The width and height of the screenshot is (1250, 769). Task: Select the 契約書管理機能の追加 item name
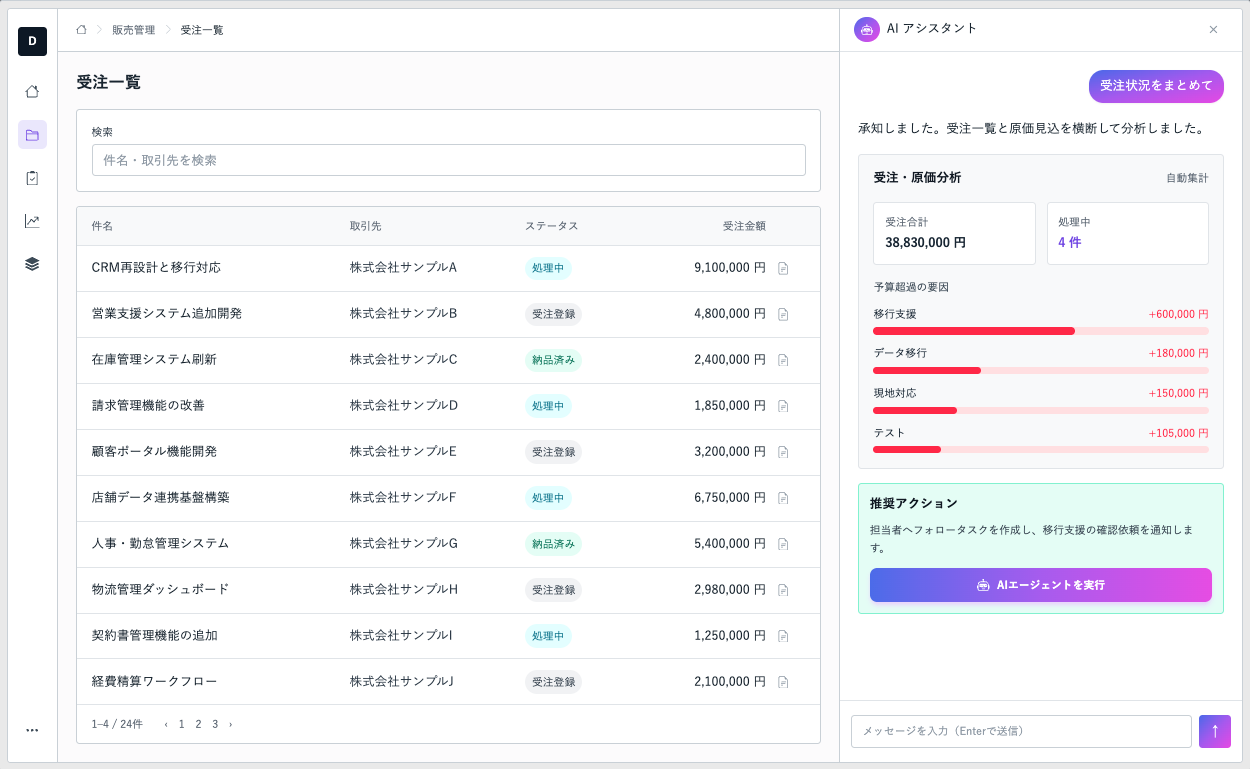click(x=154, y=636)
